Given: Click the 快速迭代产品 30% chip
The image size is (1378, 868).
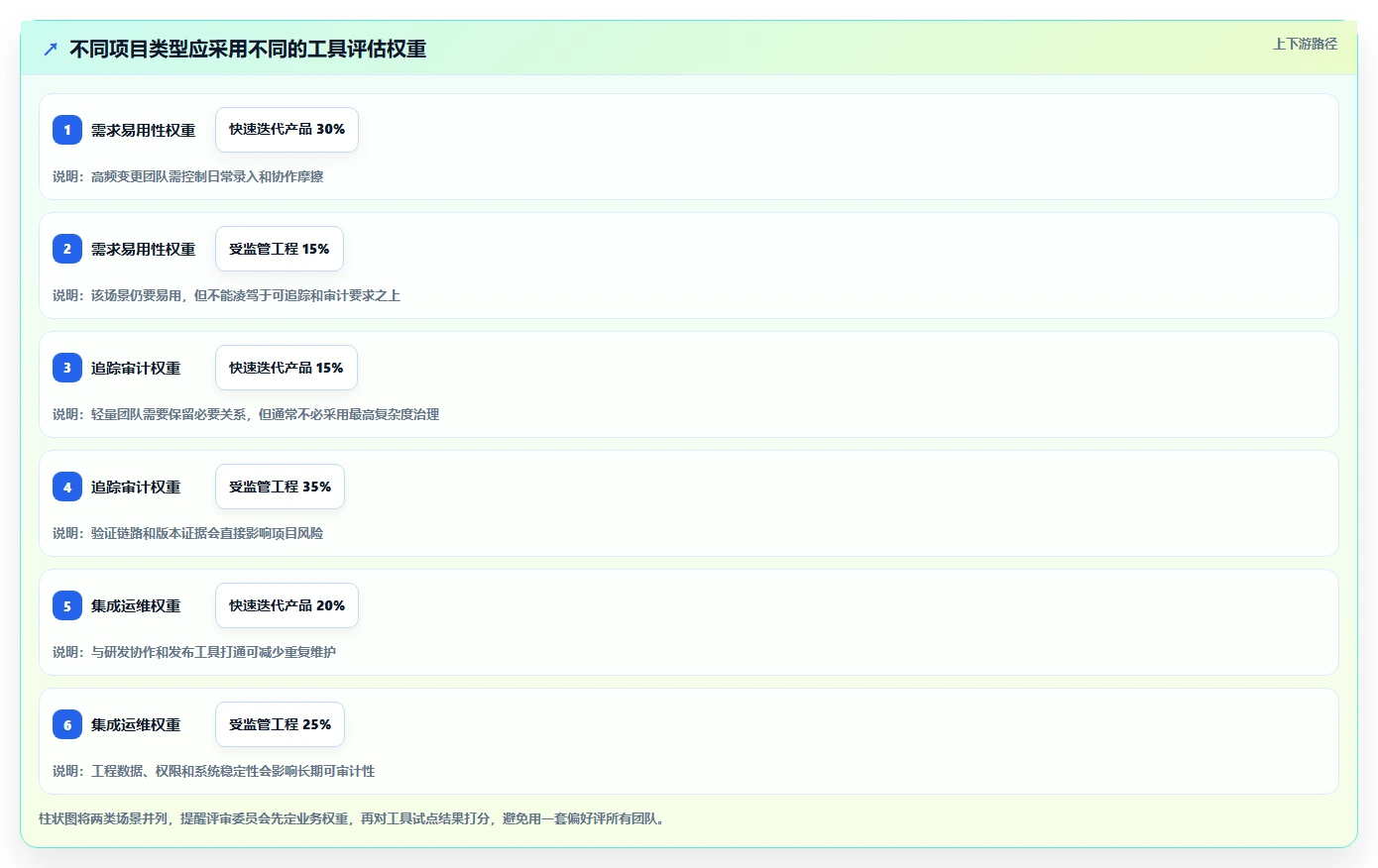Looking at the screenshot, I should click(x=287, y=130).
